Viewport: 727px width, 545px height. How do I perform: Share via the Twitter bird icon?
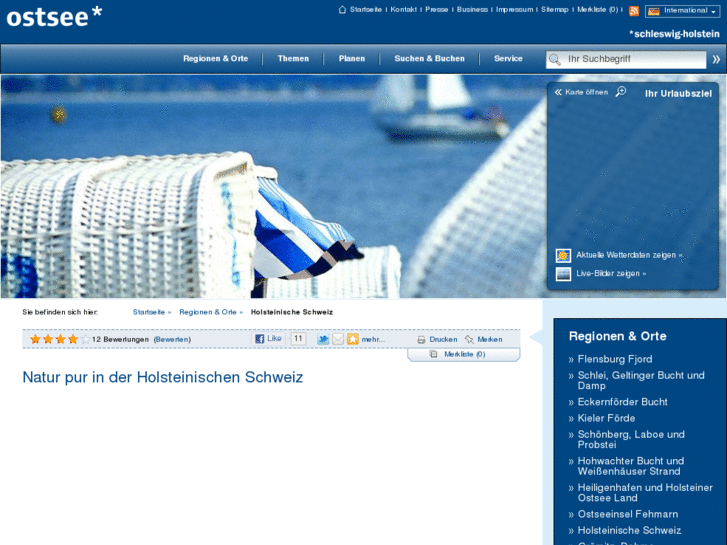click(x=323, y=339)
